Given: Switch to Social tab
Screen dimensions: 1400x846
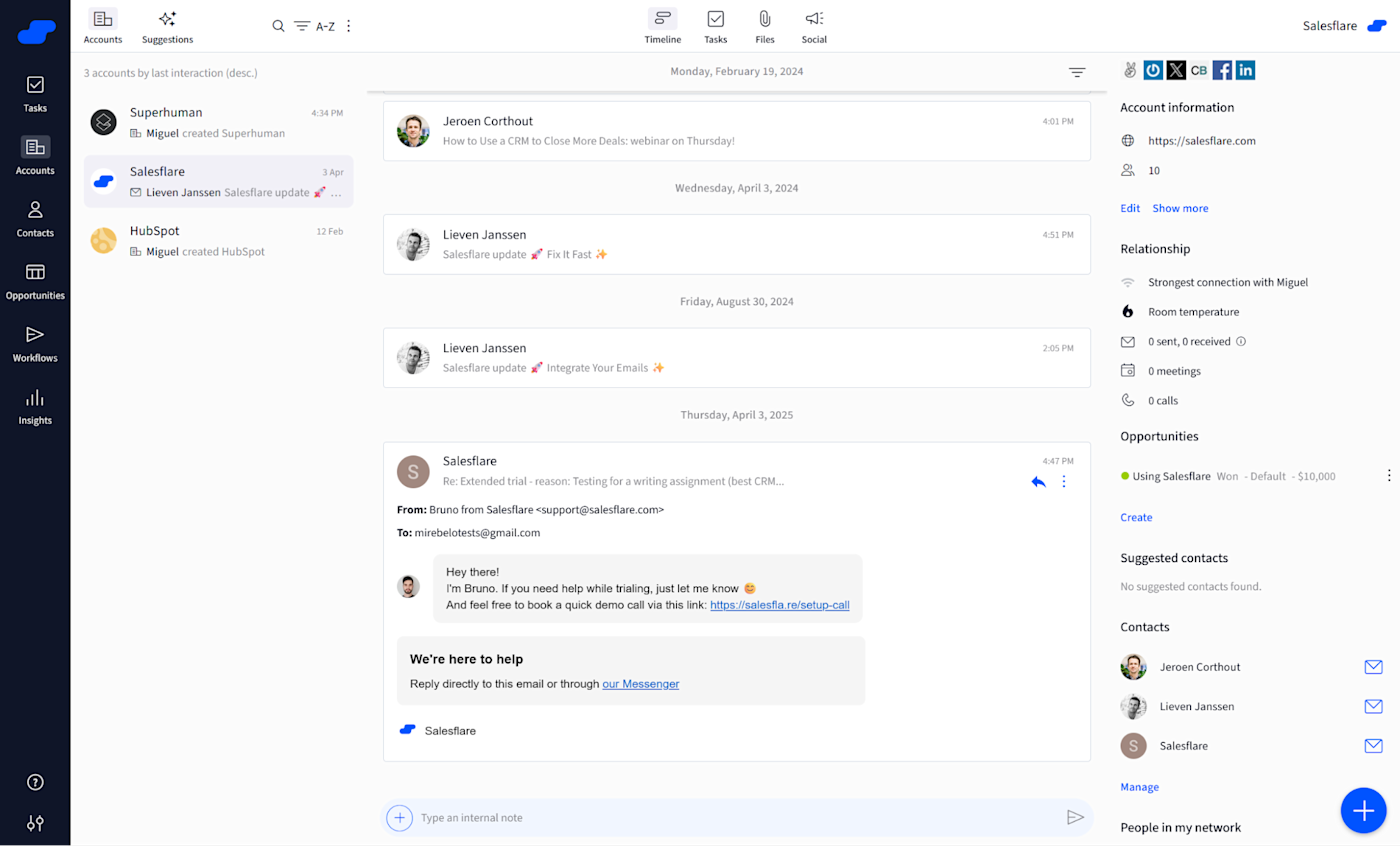Looking at the screenshot, I should point(814,27).
